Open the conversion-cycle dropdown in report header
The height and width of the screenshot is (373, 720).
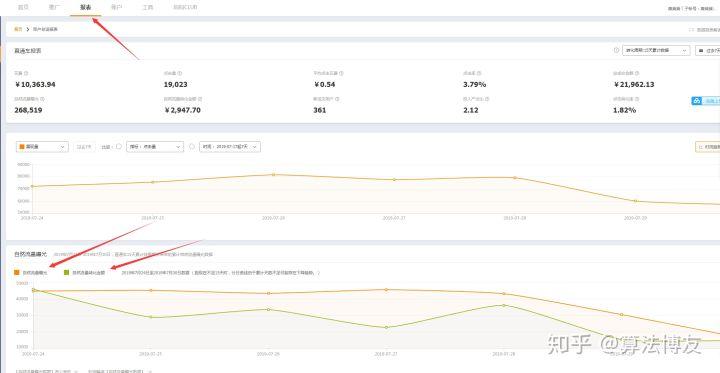pyautogui.click(x=656, y=50)
